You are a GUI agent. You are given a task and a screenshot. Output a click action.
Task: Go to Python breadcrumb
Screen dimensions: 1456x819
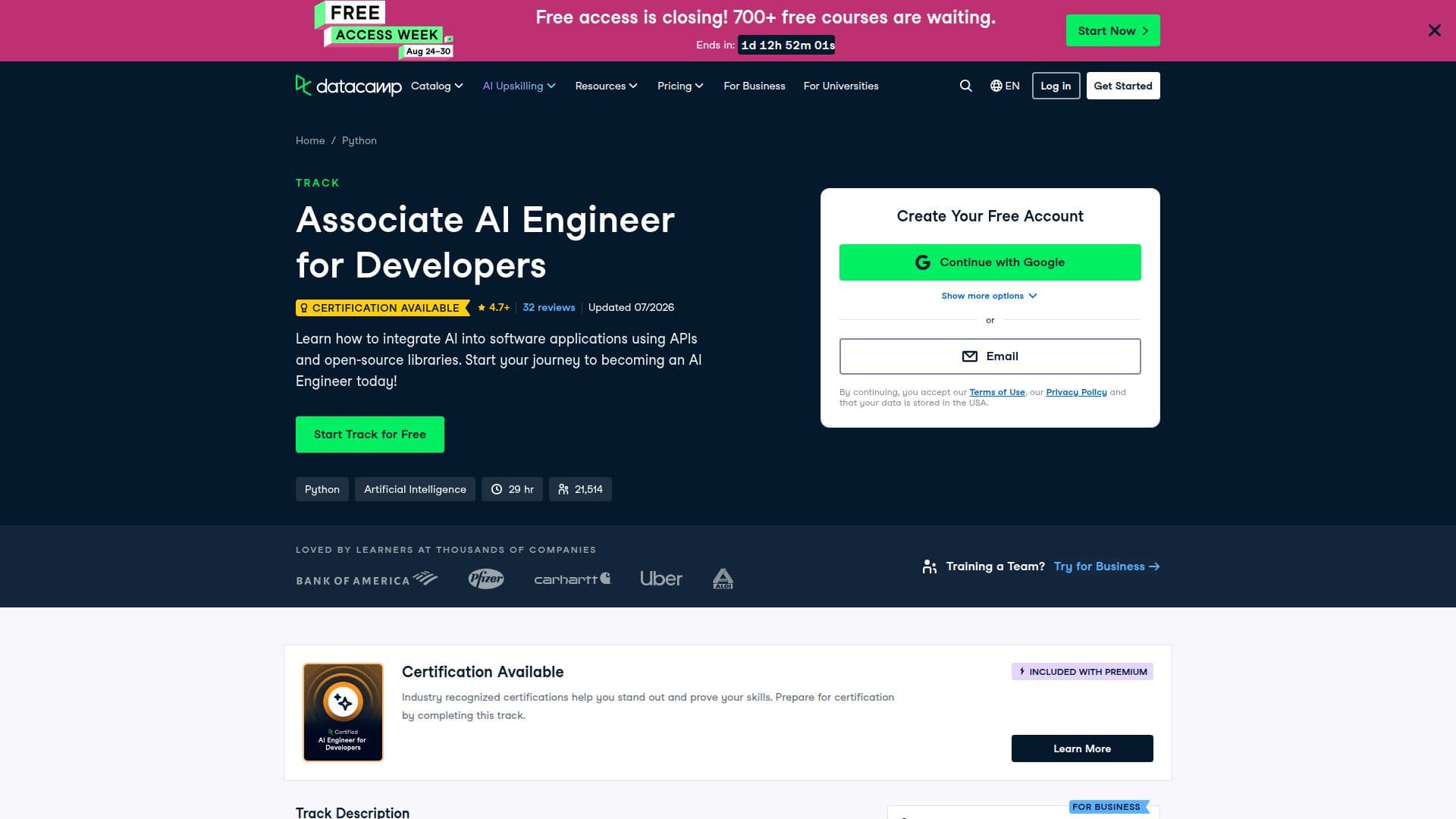point(359,140)
